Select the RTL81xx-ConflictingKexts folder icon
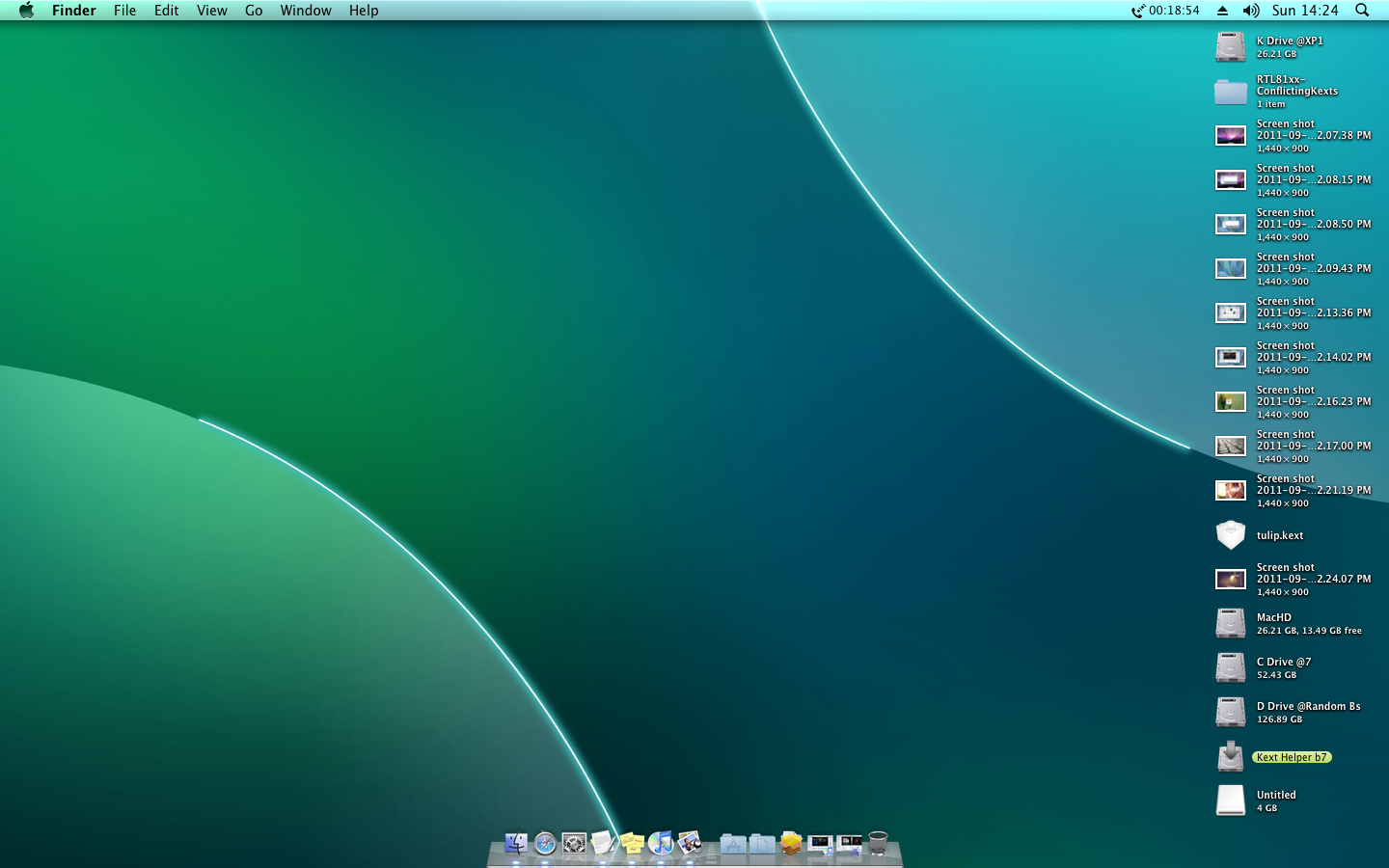The height and width of the screenshot is (868, 1389). point(1230,91)
